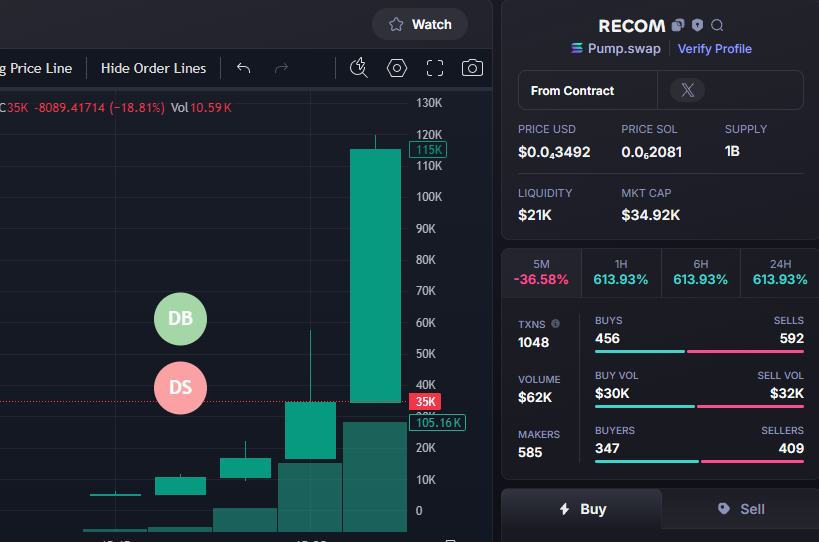The width and height of the screenshot is (819, 542).
Task: Click the Vol 10.59K indicator label
Action: click(201, 108)
